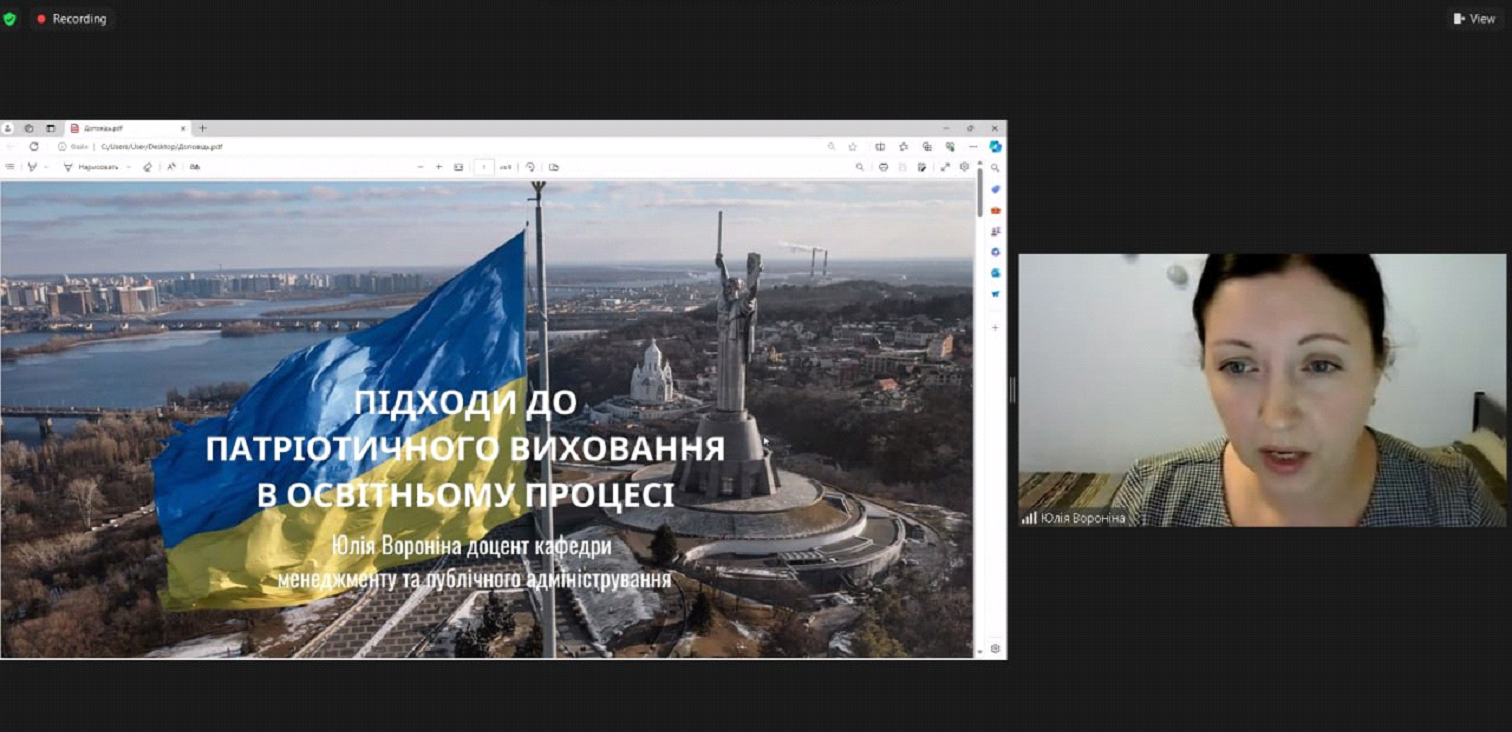Expand the draw tool options arrow
1512x732 pixels.
point(129,167)
